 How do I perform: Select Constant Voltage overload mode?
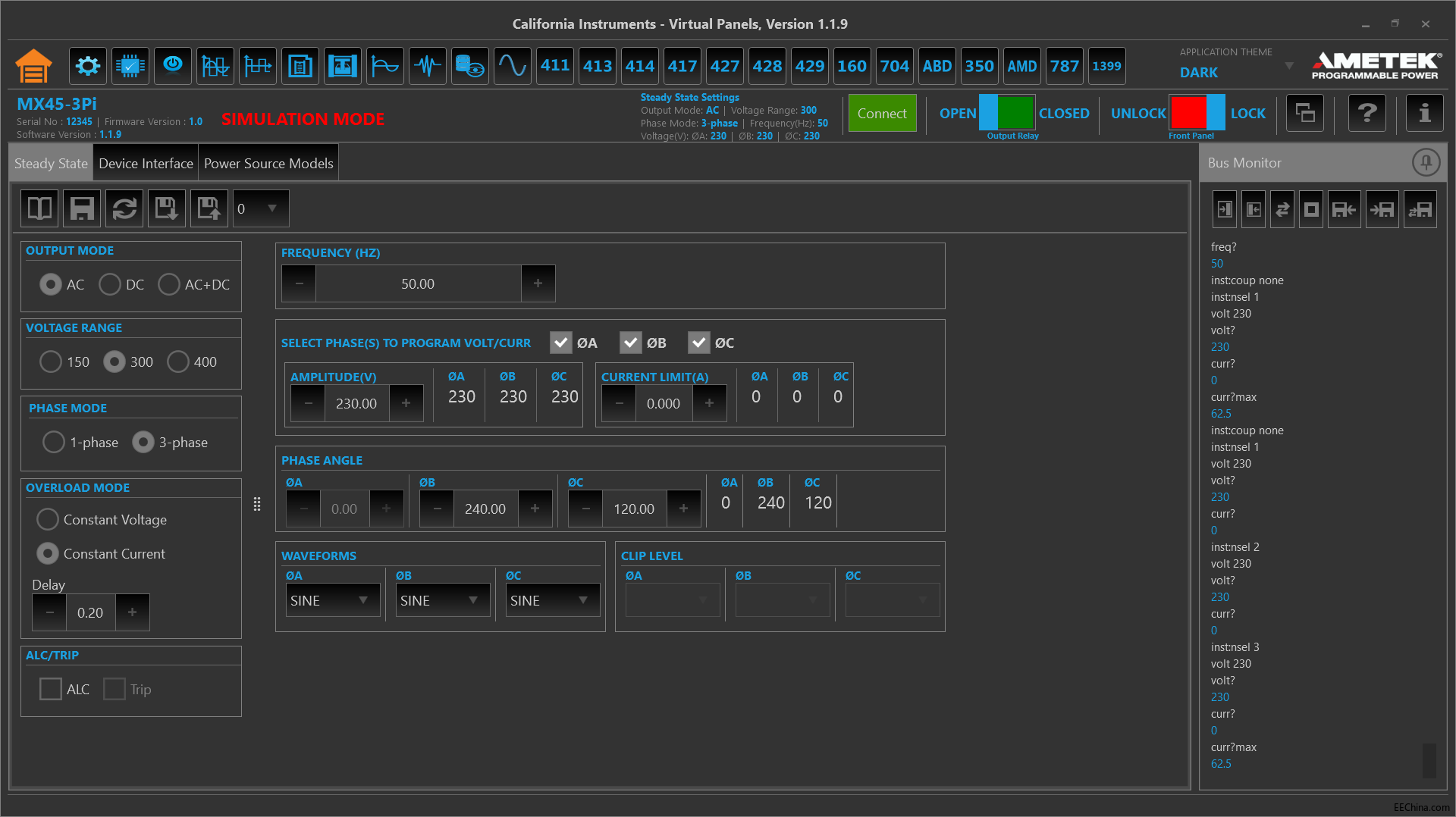102,519
